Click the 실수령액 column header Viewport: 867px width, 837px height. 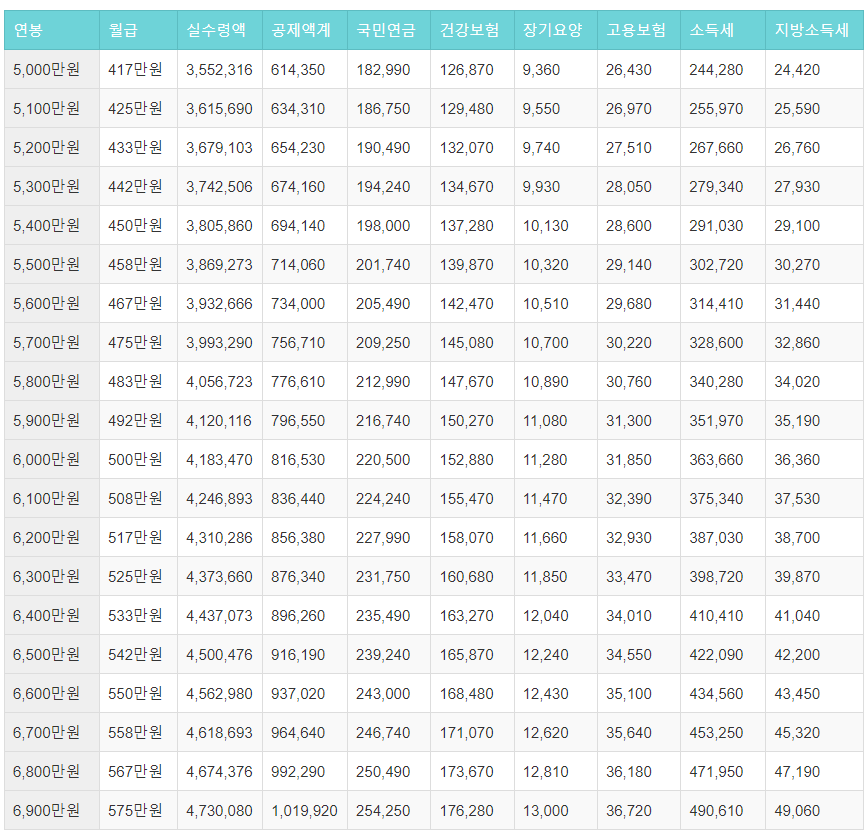click(x=220, y=30)
